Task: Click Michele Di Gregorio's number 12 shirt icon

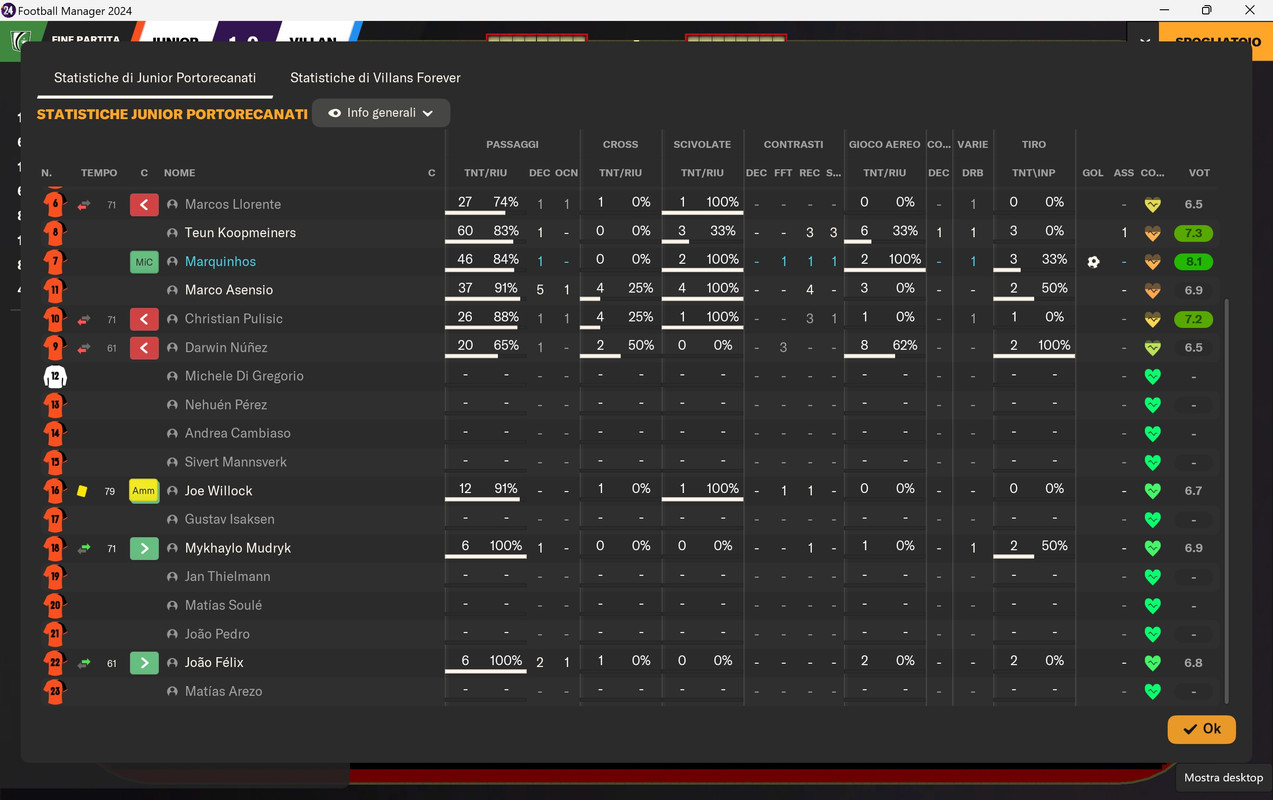Action: click(54, 377)
